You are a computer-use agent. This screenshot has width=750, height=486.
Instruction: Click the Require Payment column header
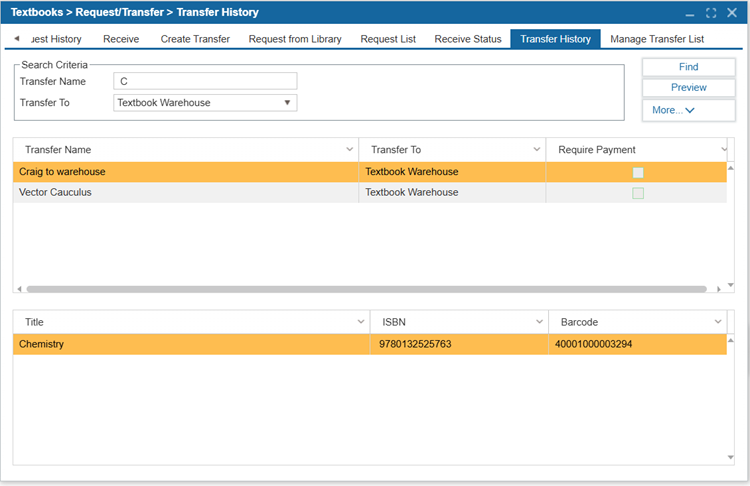click(x=636, y=150)
